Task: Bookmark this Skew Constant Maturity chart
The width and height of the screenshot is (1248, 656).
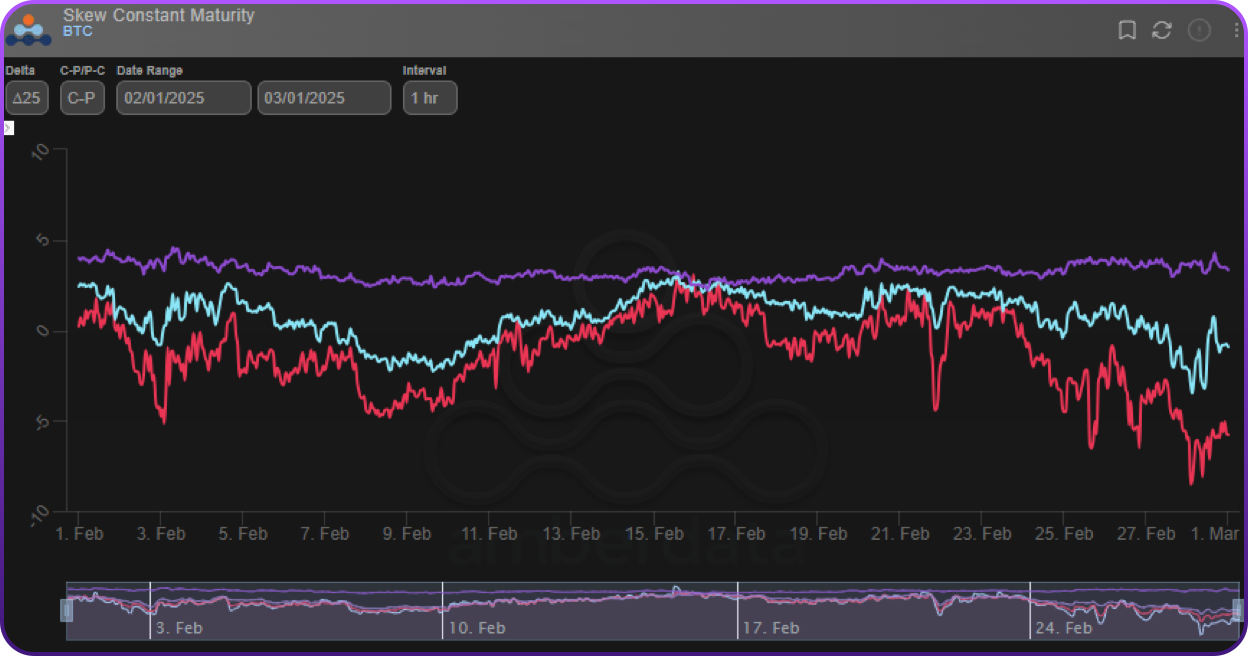Action: pyautogui.click(x=1127, y=30)
